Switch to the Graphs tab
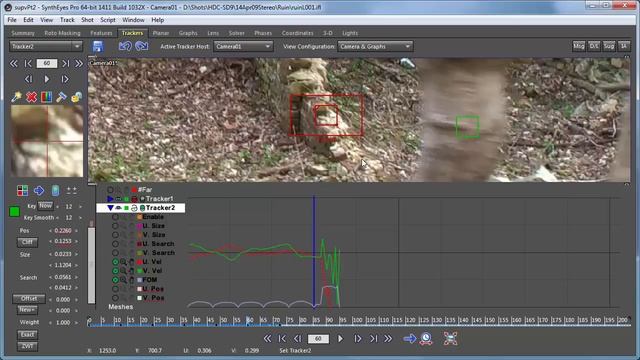This screenshot has height=360, width=640. click(x=188, y=33)
